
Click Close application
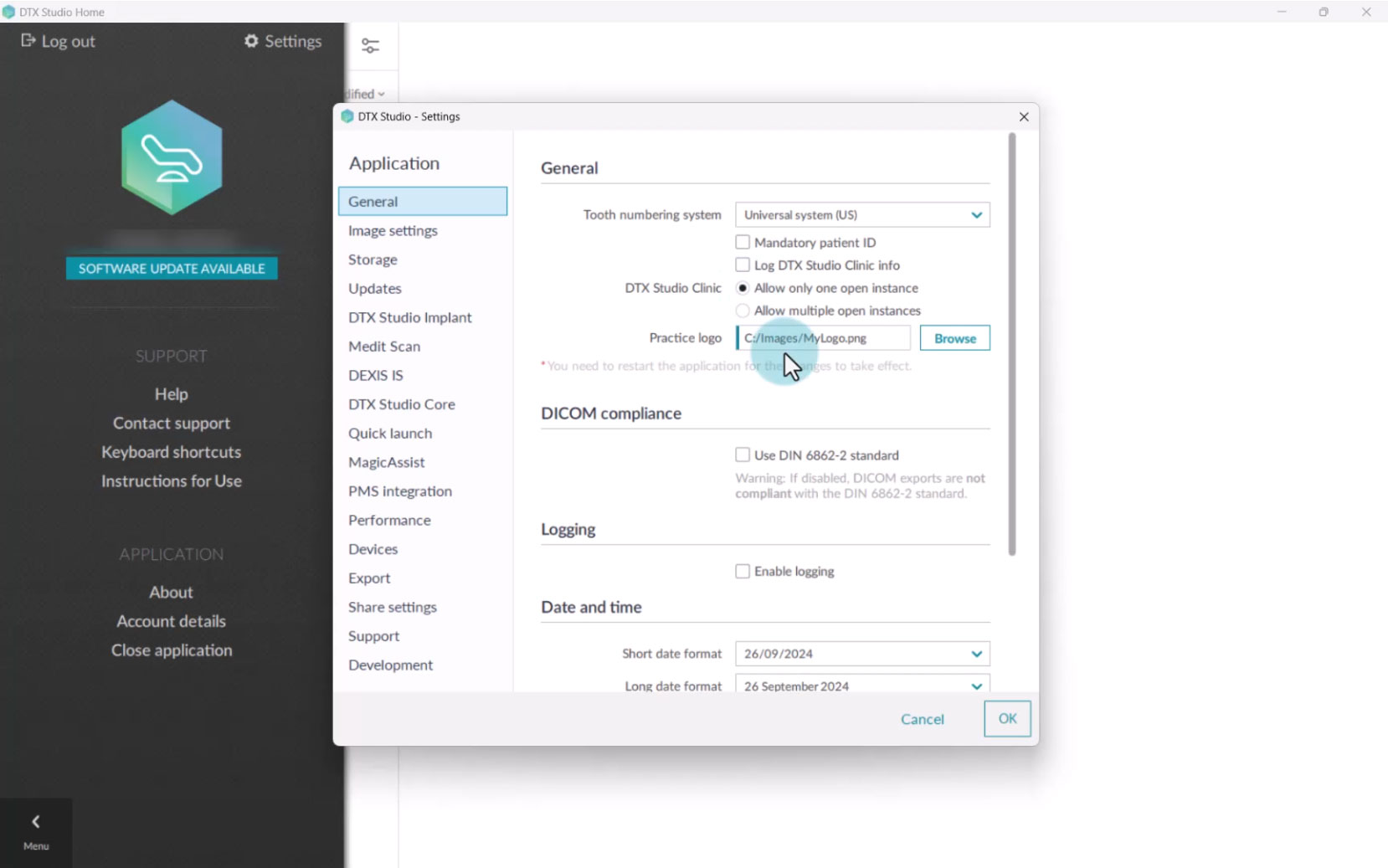172,650
